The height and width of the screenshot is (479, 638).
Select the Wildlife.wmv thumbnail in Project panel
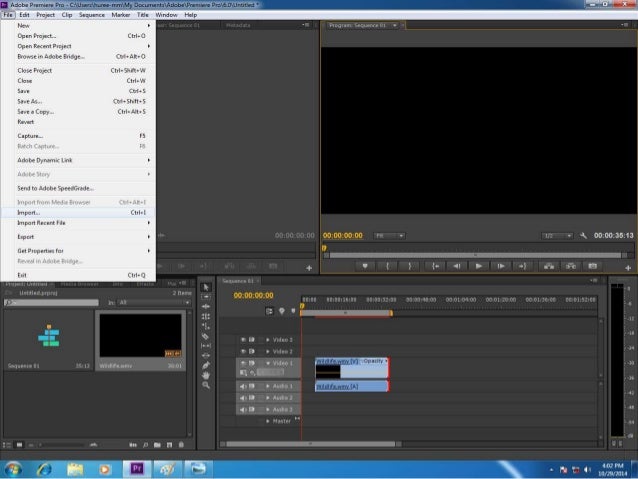pyautogui.click(x=140, y=335)
